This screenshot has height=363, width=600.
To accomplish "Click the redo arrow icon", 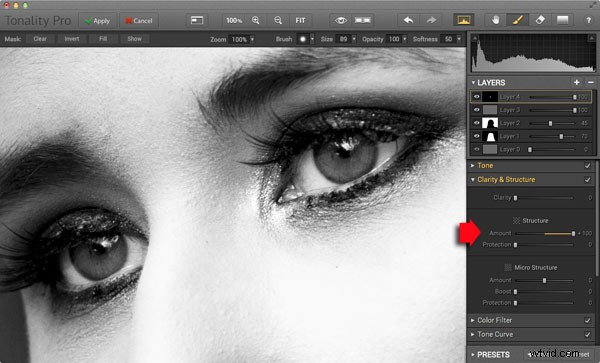I will [x=431, y=20].
